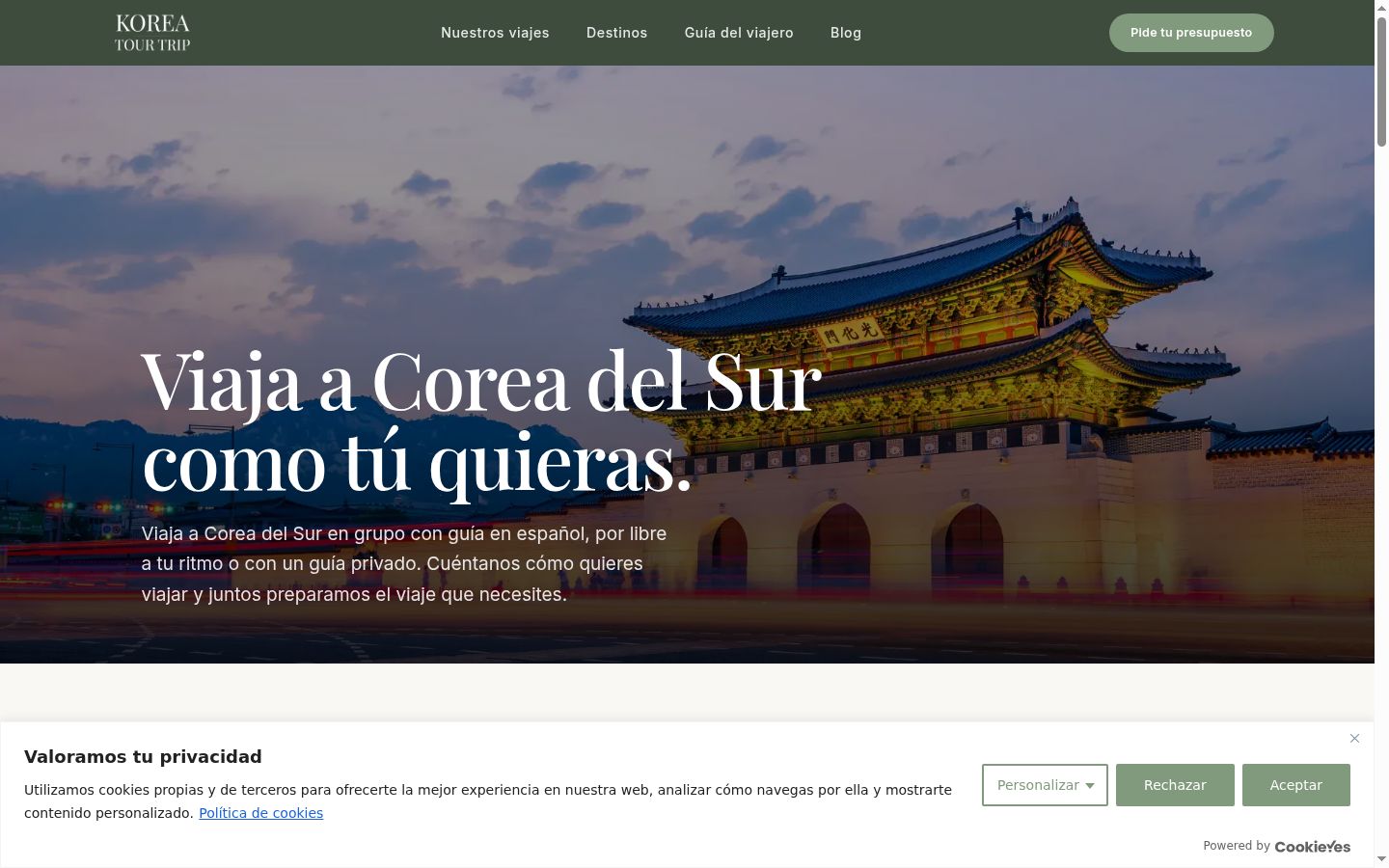Go to the Destinos menu item
The image size is (1389, 868).
click(x=616, y=33)
